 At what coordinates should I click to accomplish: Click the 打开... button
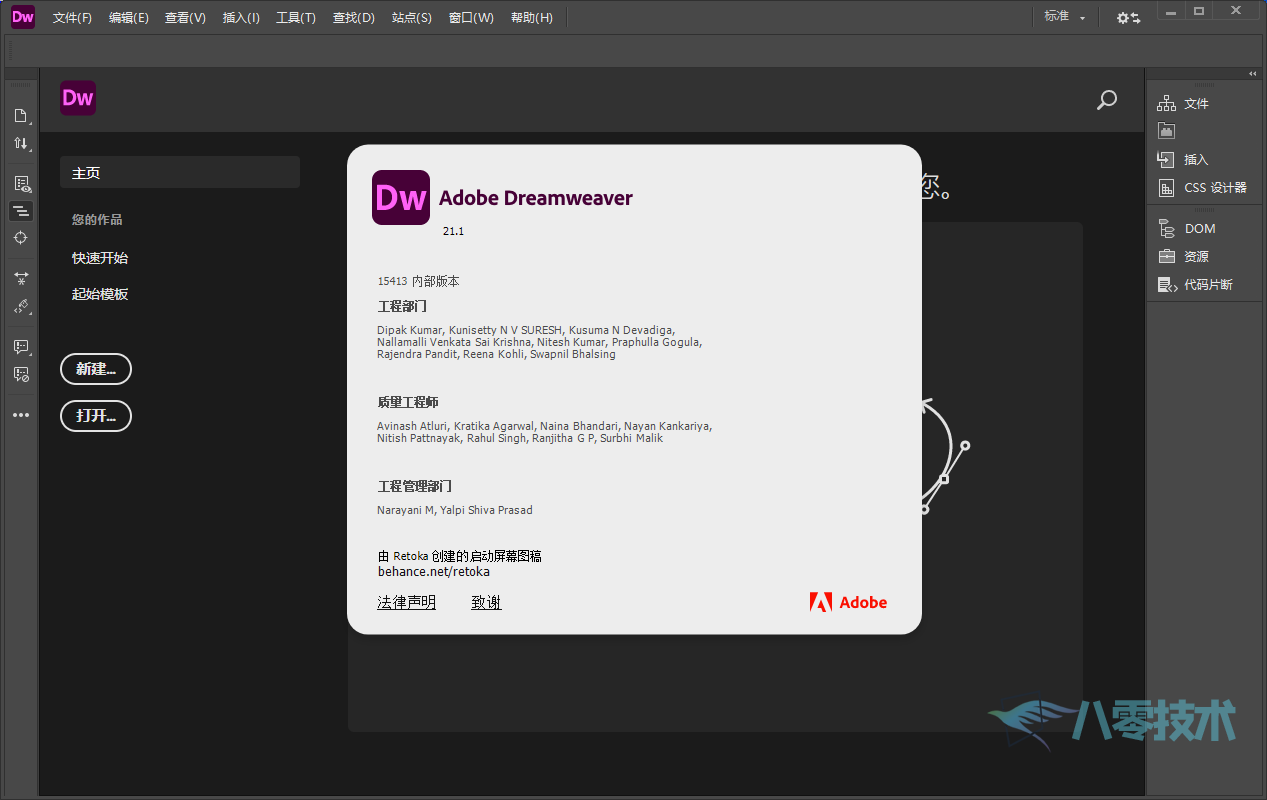click(x=96, y=416)
